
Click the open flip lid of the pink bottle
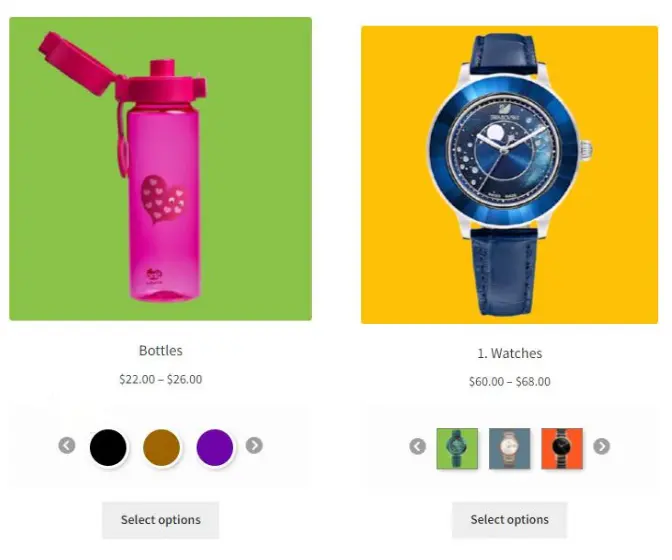75,63
